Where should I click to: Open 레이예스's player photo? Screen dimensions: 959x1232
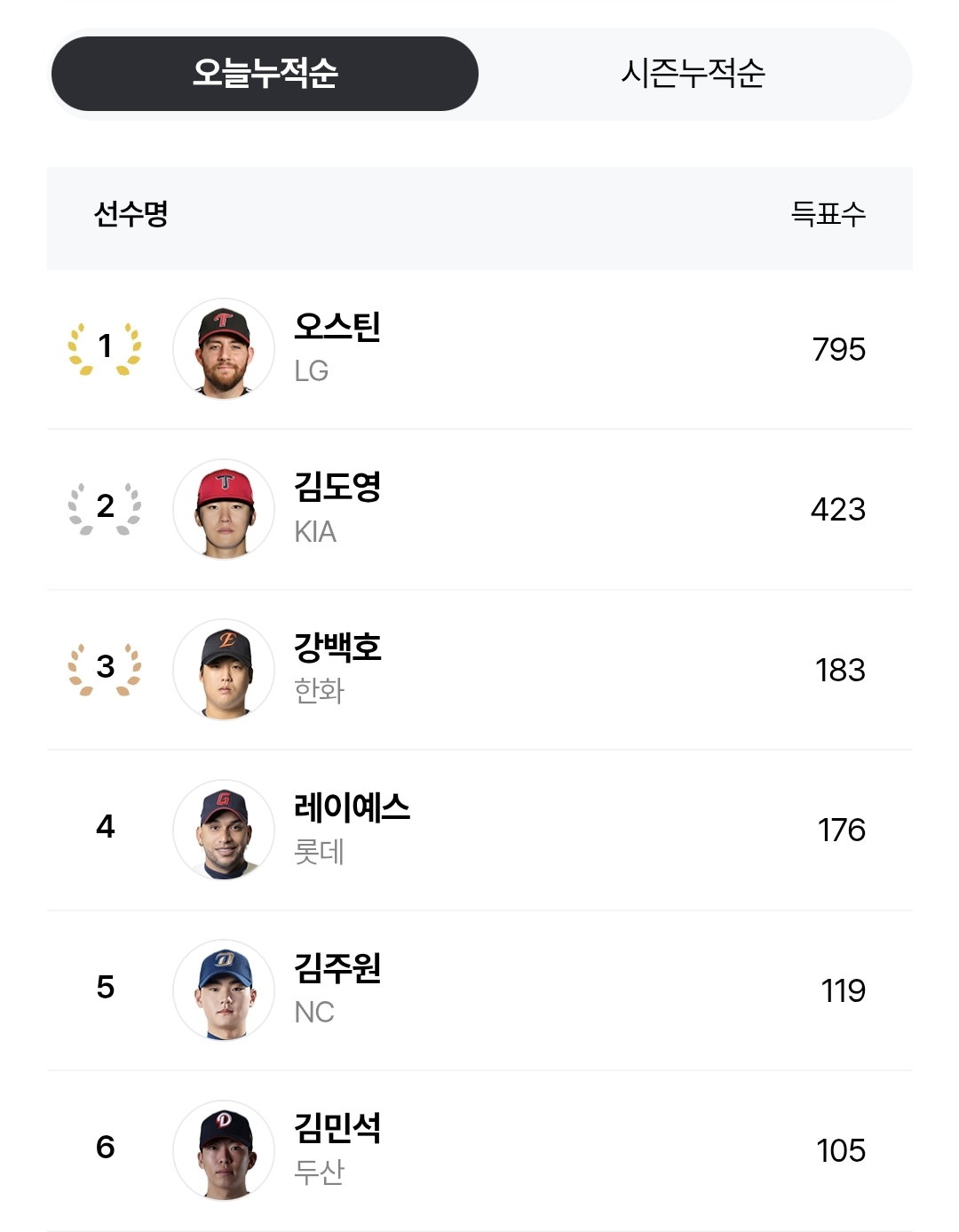point(224,830)
